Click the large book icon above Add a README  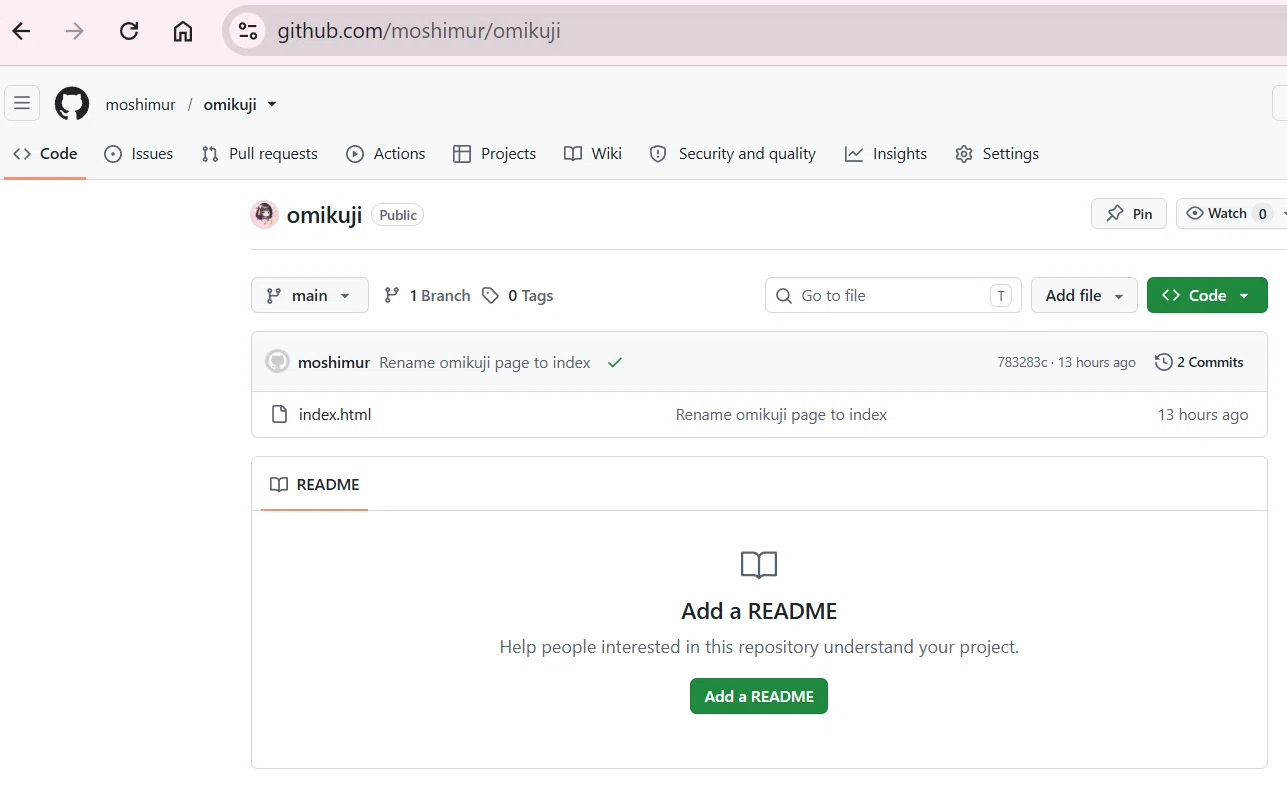[x=759, y=565]
